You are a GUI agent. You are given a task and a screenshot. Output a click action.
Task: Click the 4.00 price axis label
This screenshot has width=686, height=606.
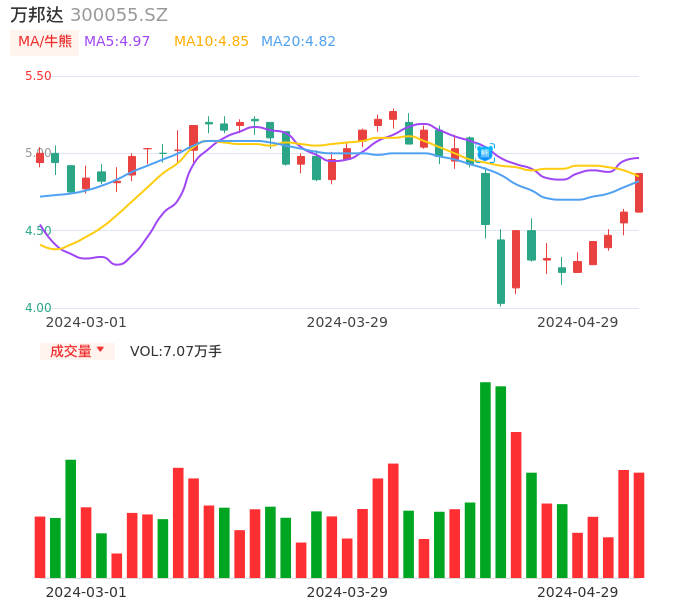38,308
